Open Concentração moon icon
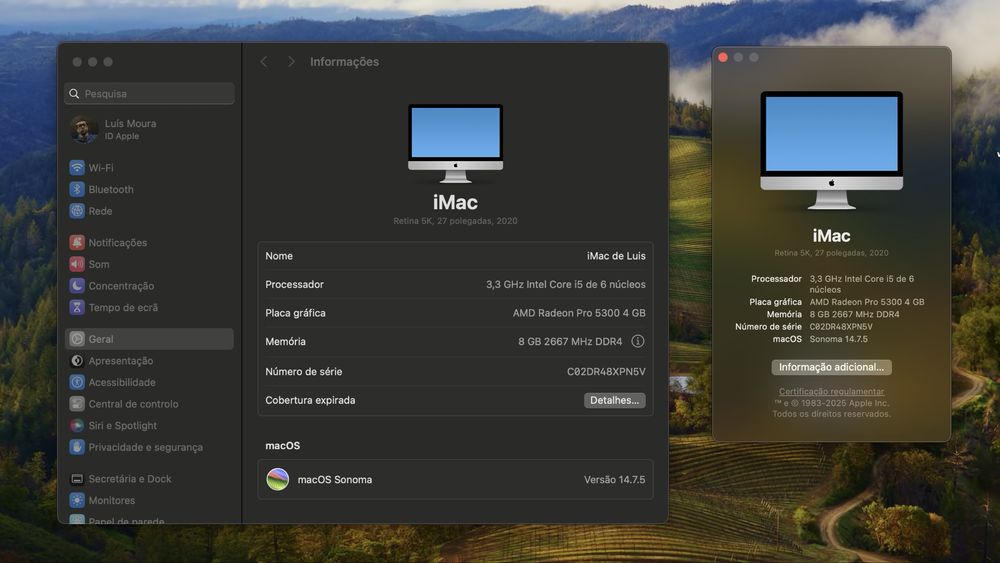The image size is (1000, 563). [77, 286]
